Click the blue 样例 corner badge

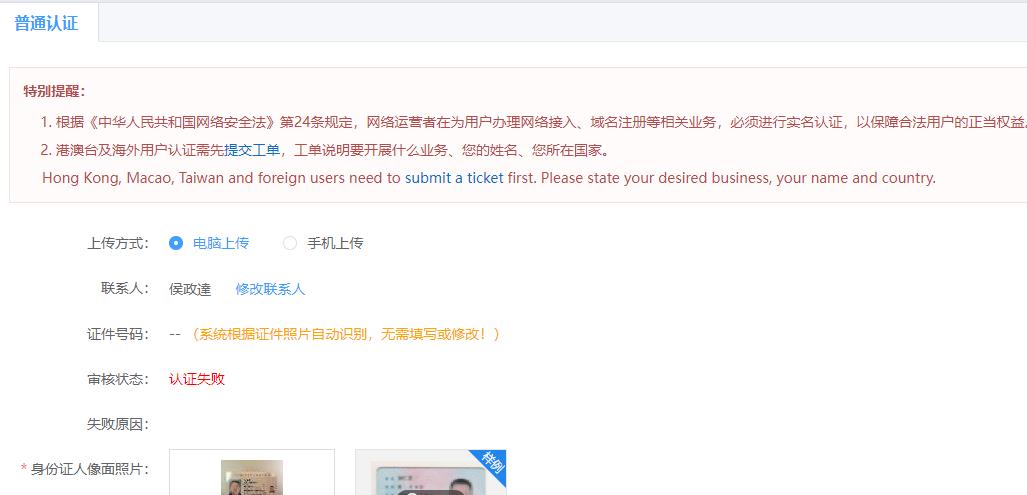[x=491, y=462]
